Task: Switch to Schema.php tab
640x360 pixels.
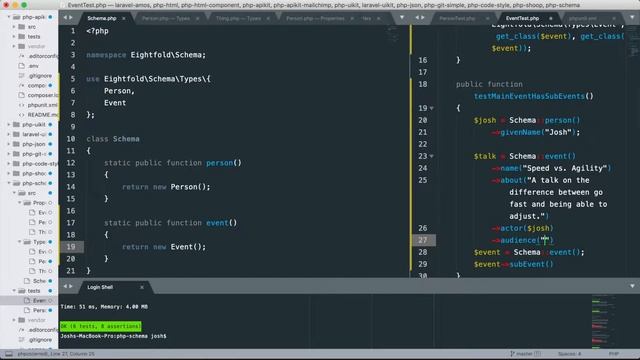Action: [102, 18]
